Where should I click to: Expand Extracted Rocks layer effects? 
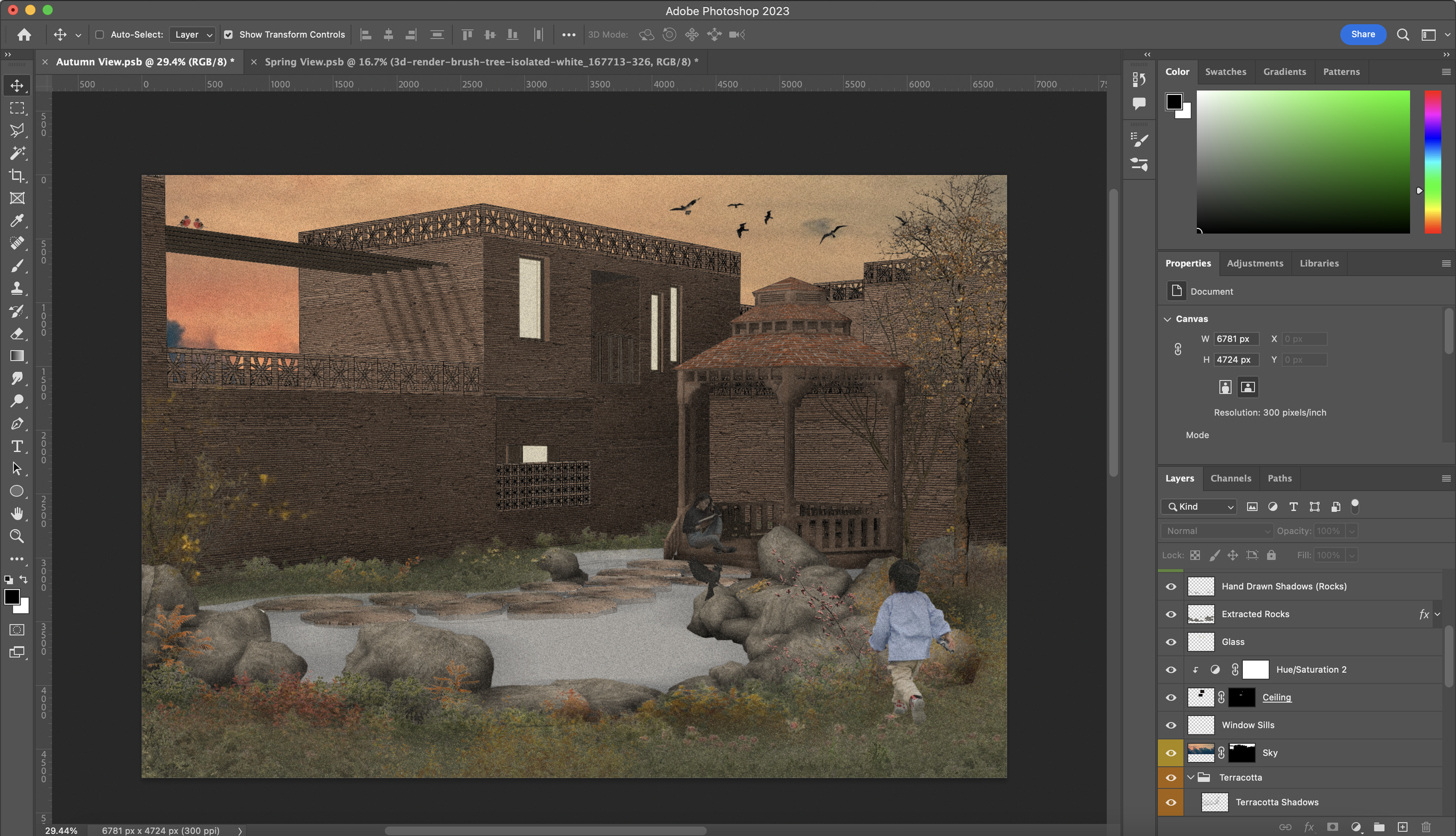pyautogui.click(x=1437, y=614)
